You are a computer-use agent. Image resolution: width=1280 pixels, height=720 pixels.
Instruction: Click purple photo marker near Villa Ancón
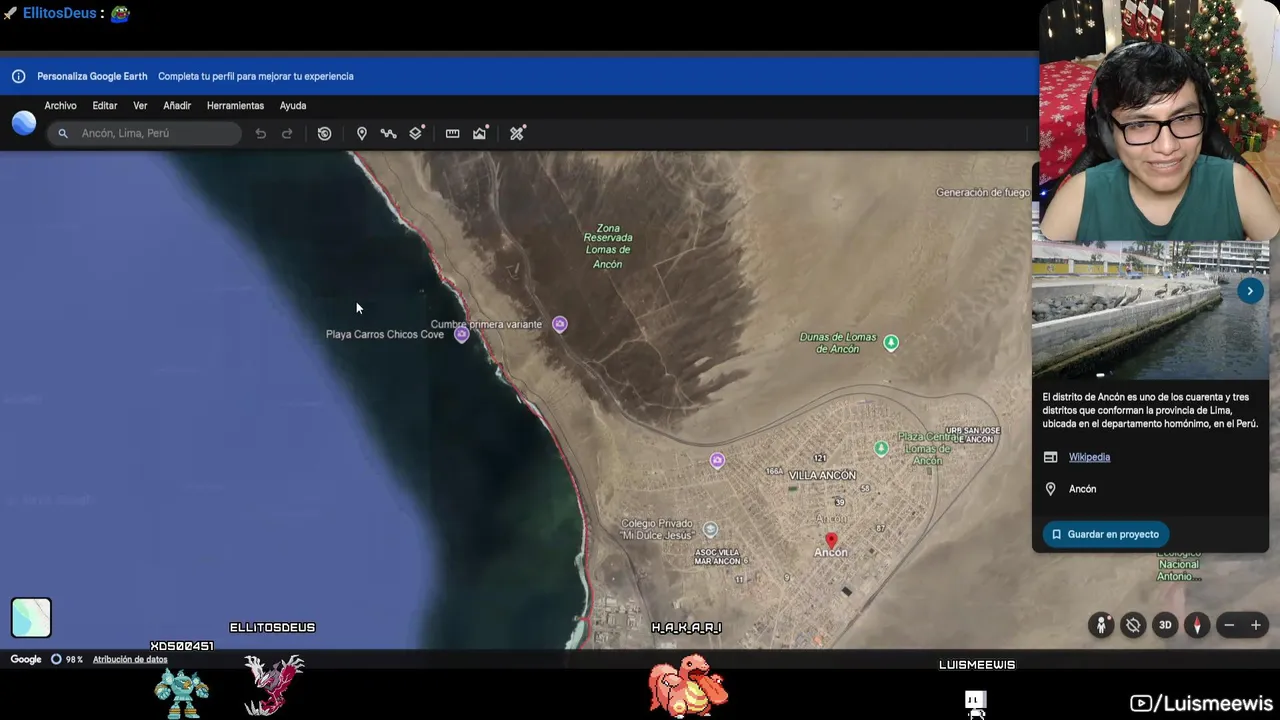pyautogui.click(x=717, y=460)
